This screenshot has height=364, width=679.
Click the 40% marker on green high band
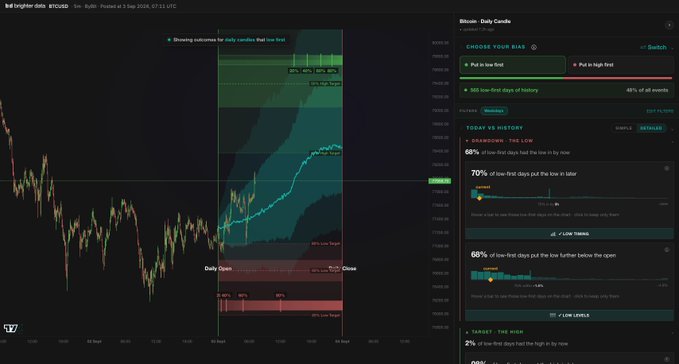point(307,71)
